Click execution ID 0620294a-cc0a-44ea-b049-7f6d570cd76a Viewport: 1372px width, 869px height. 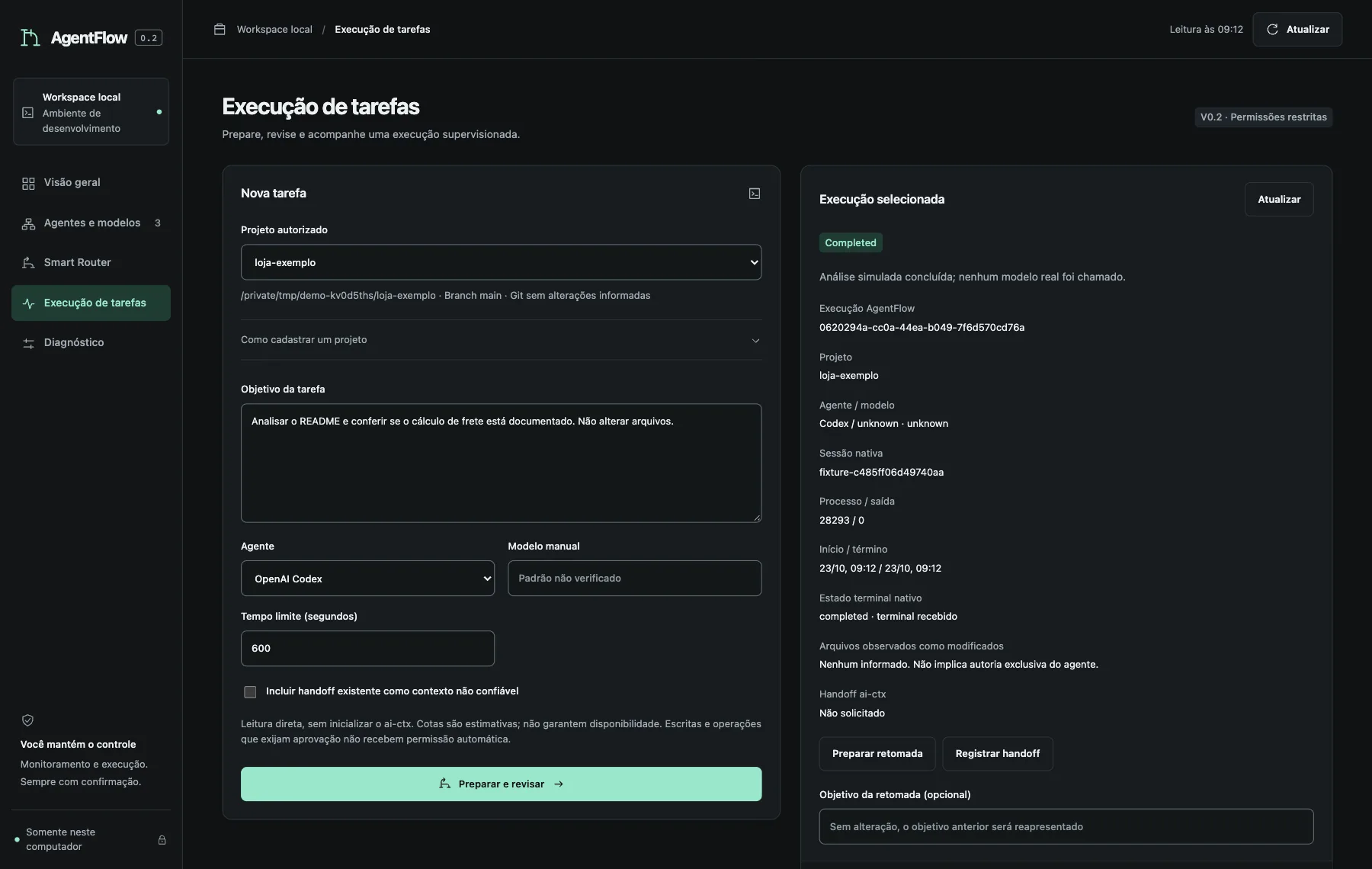(922, 327)
